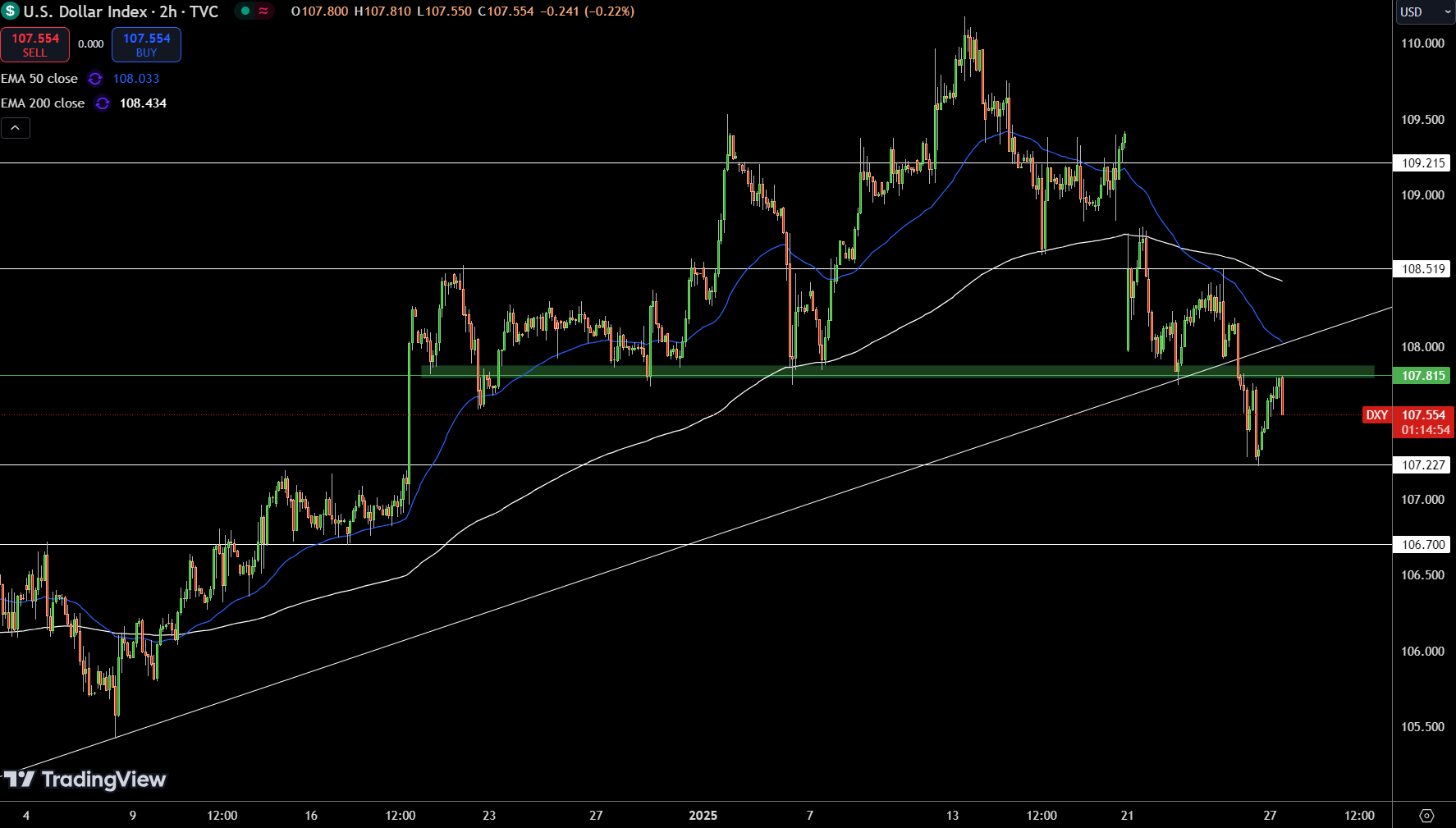Select the EMA 200 close indicator label

[43, 103]
